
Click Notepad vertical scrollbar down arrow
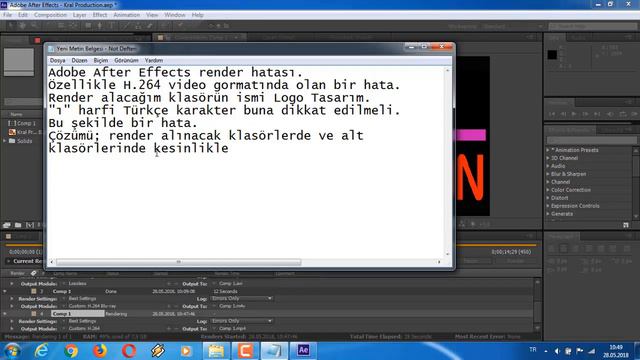pos(448,254)
